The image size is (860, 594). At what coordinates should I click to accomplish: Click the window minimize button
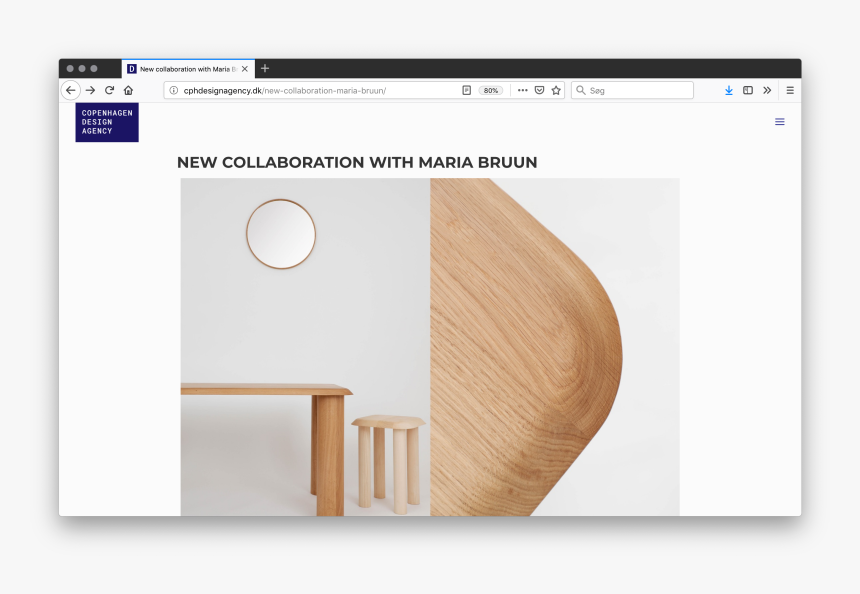[82, 69]
